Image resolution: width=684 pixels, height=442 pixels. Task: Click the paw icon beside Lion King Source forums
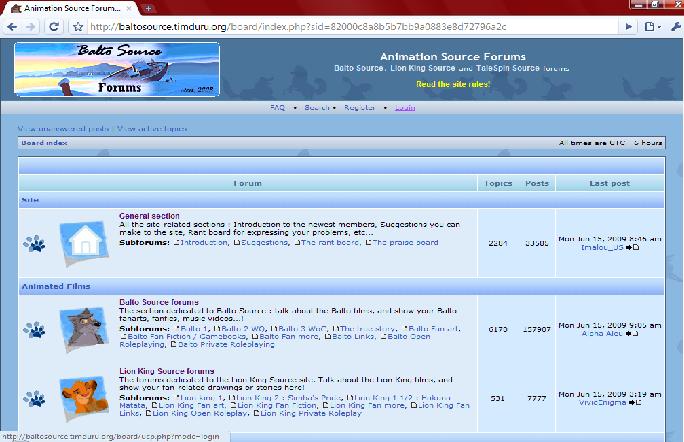(34, 399)
